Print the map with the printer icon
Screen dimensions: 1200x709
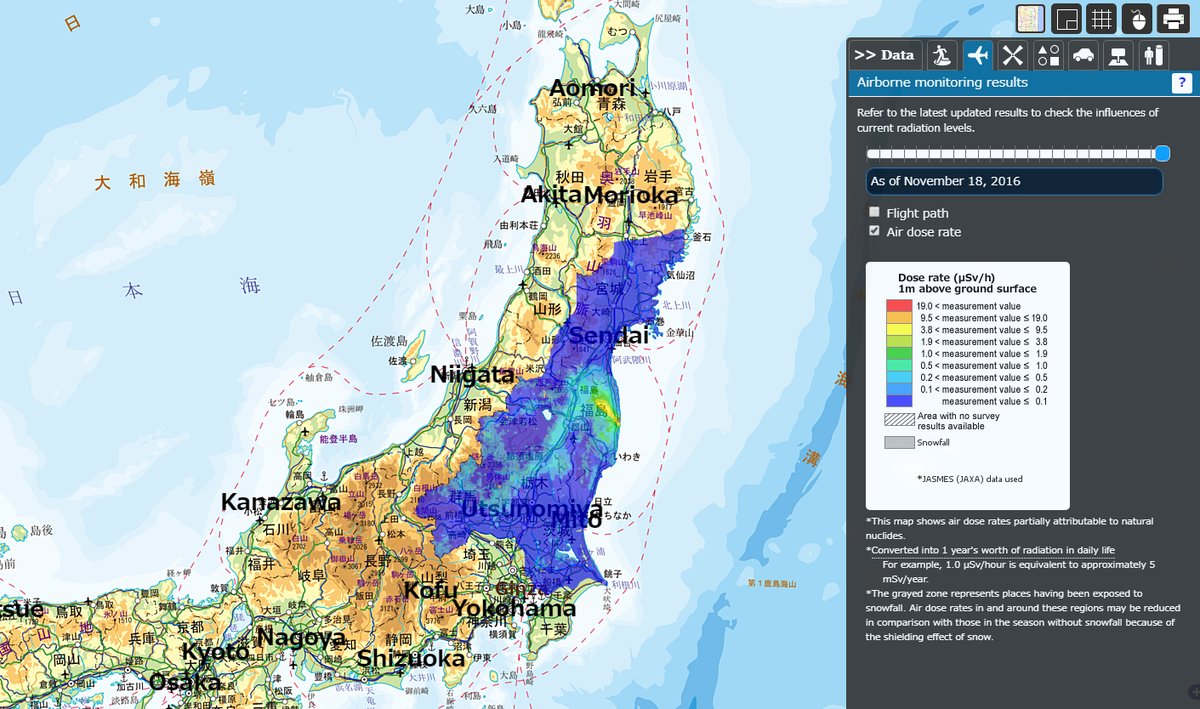click(1172, 19)
